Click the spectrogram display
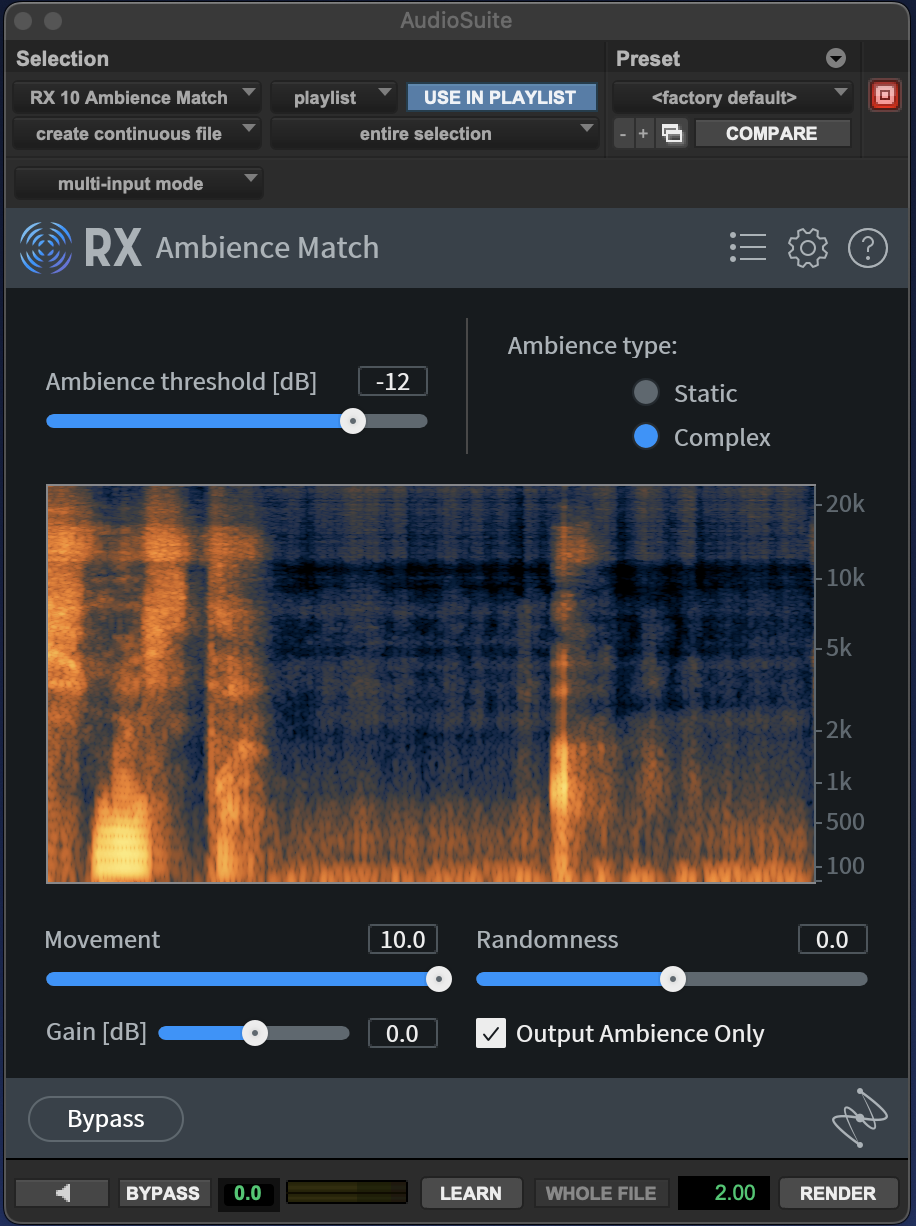 click(x=431, y=684)
